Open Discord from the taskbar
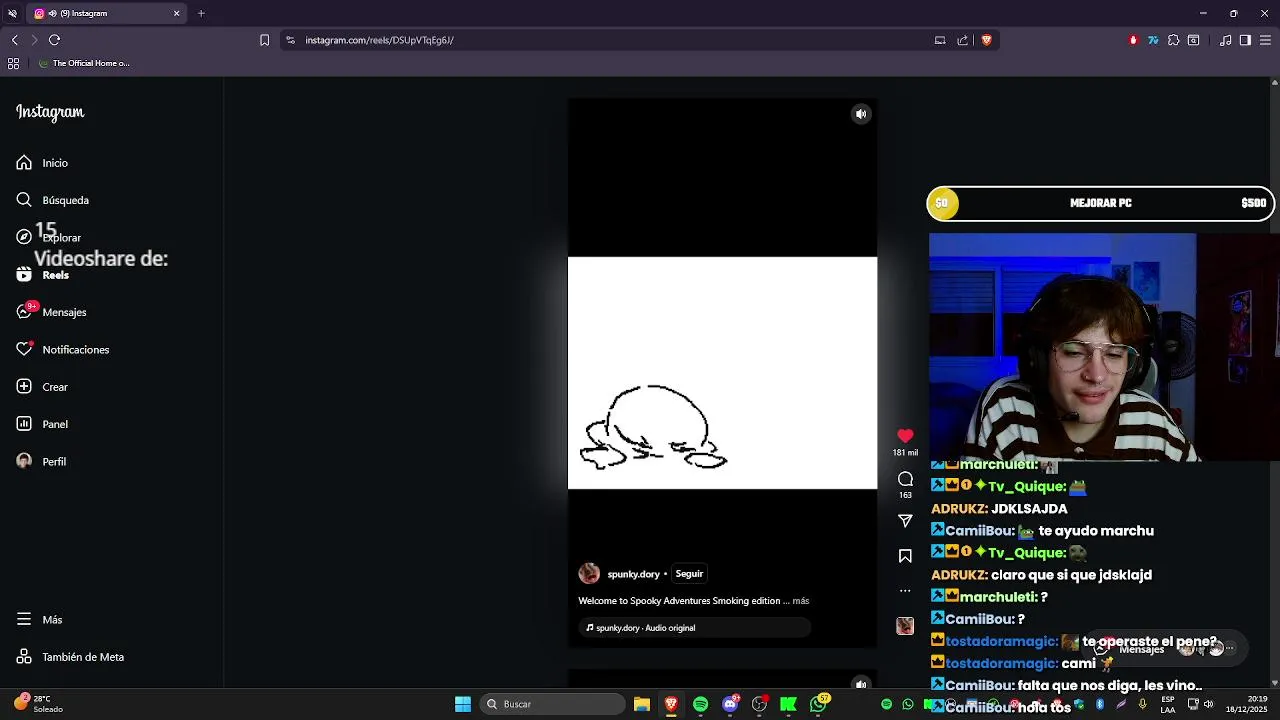The height and width of the screenshot is (720, 1280). coord(730,704)
